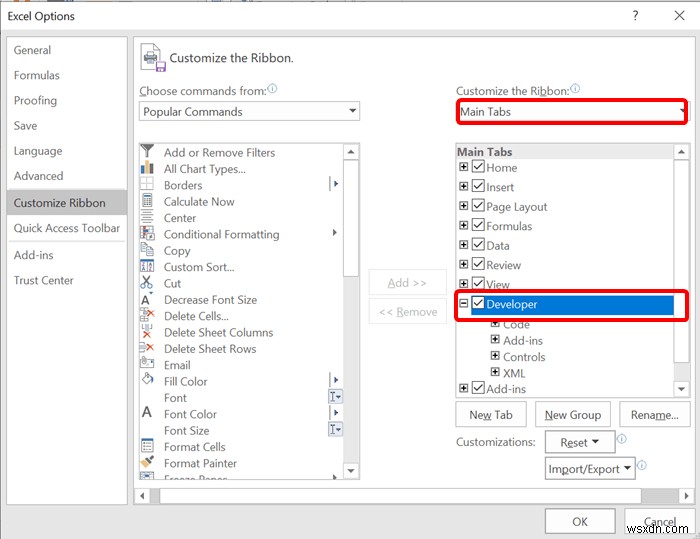The height and width of the screenshot is (539, 700).
Task: Click the Format Cells icon
Action: coord(147,445)
